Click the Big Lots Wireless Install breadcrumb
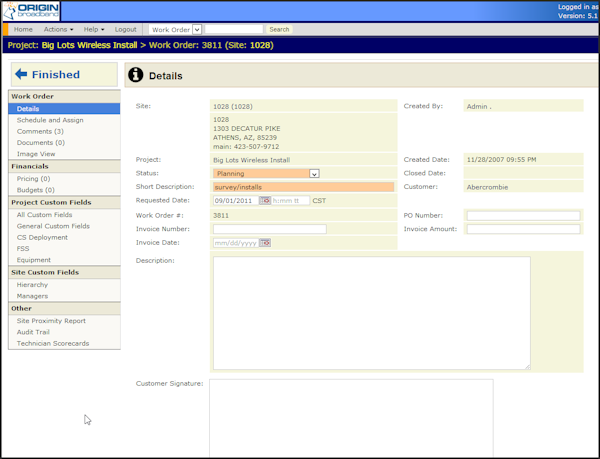 point(89,45)
